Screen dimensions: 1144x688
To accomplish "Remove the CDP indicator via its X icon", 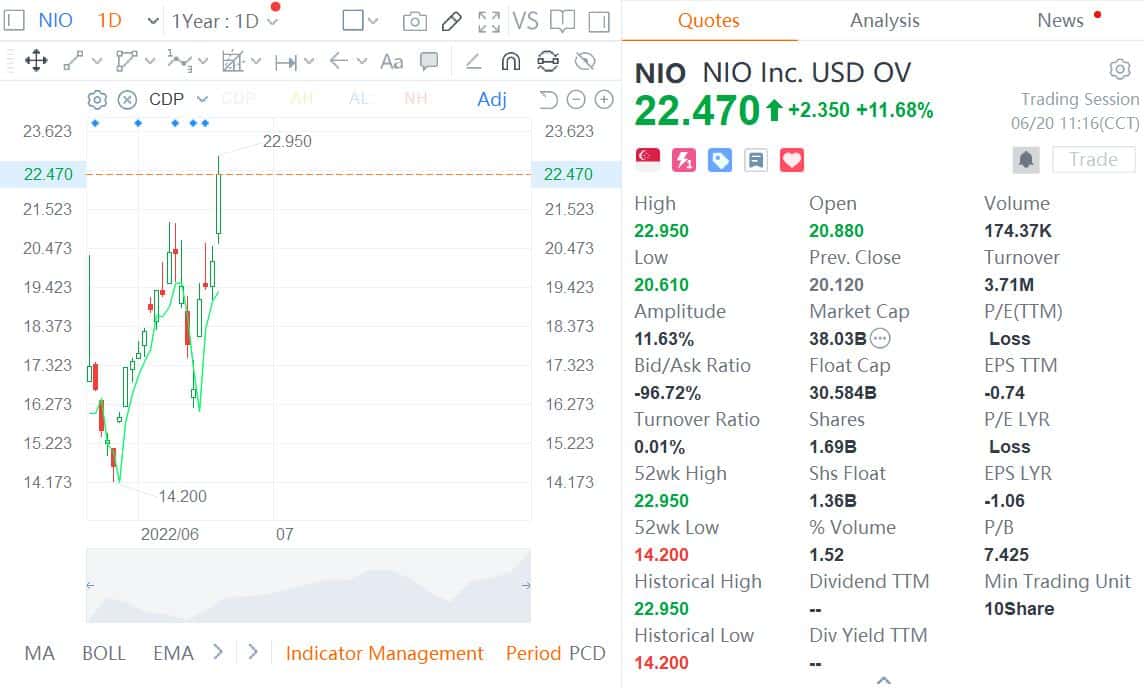I will coord(127,99).
